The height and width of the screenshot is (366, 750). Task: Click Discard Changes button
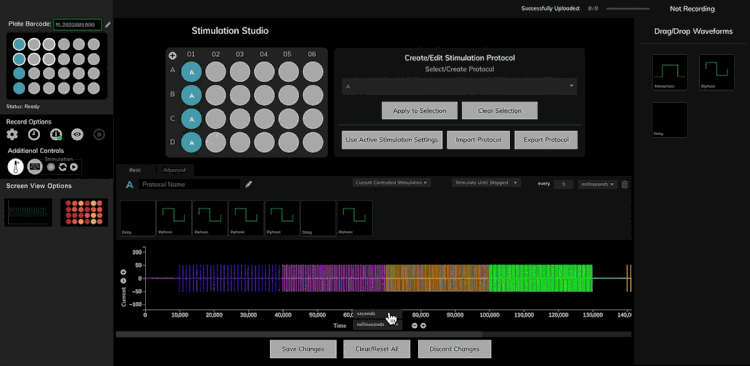pos(454,349)
